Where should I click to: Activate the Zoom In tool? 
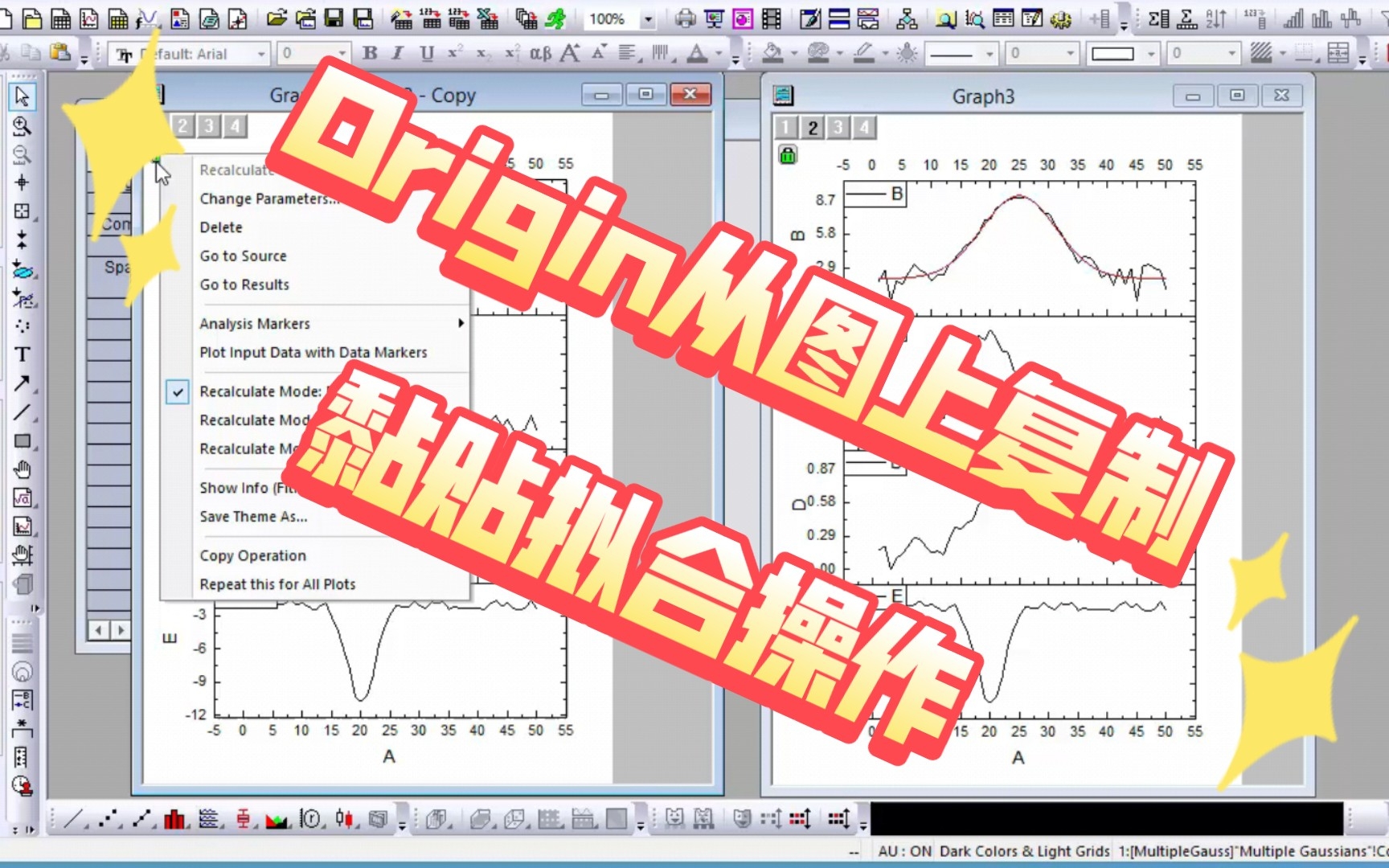tap(22, 126)
